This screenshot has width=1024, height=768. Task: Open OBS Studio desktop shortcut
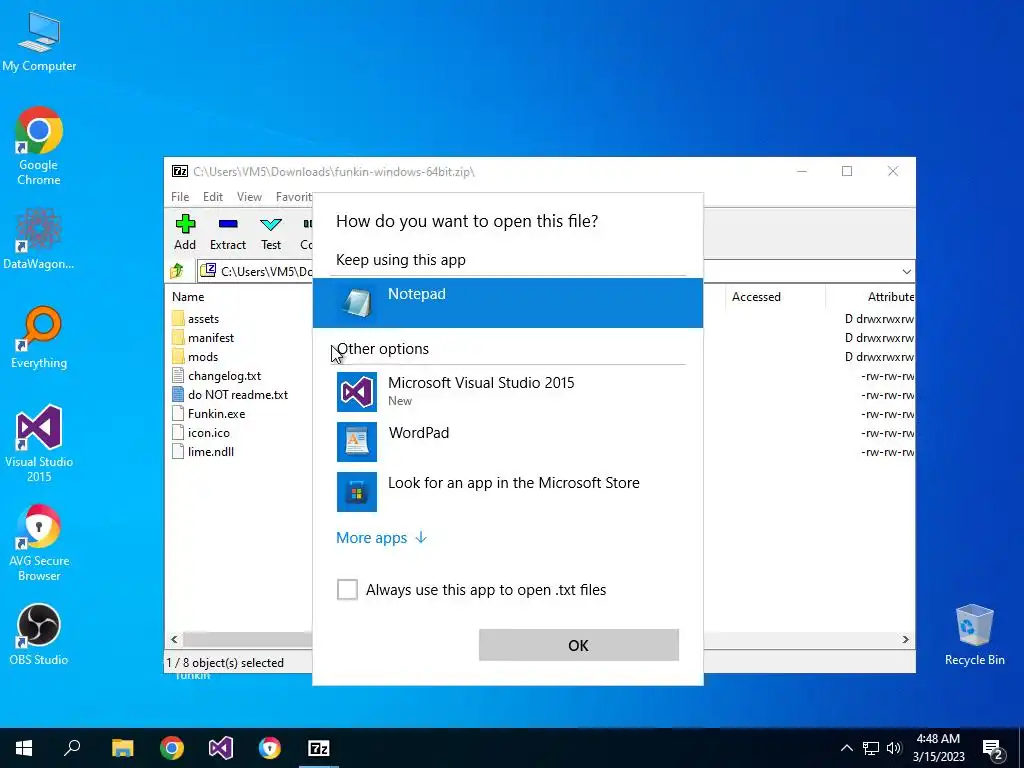coord(39,635)
